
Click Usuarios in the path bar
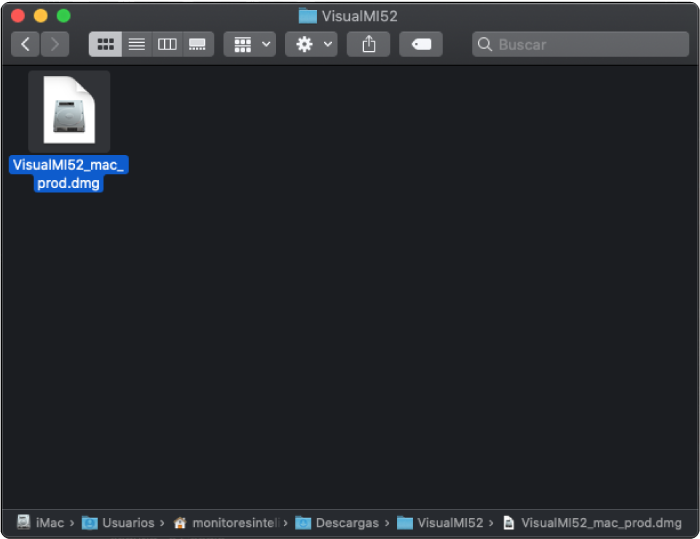click(x=118, y=522)
